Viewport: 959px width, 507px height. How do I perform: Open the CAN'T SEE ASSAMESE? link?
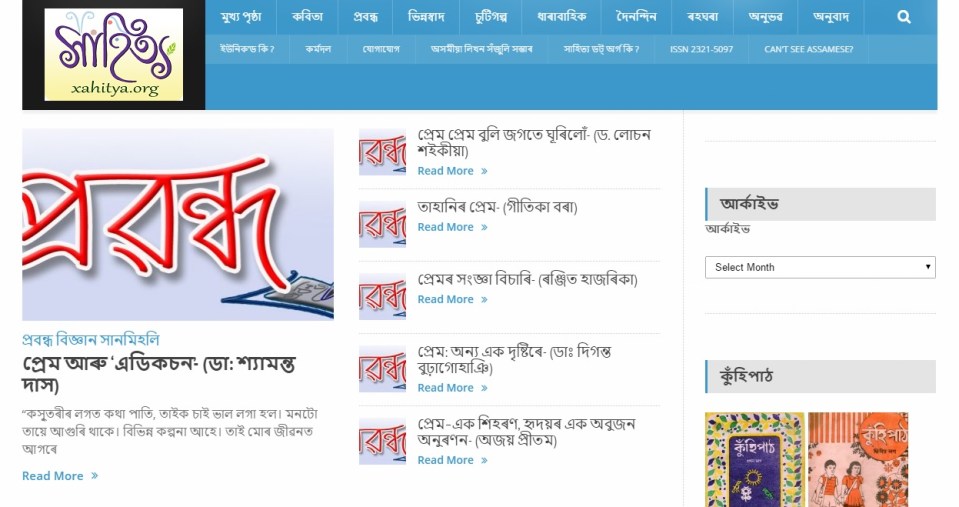coord(808,50)
